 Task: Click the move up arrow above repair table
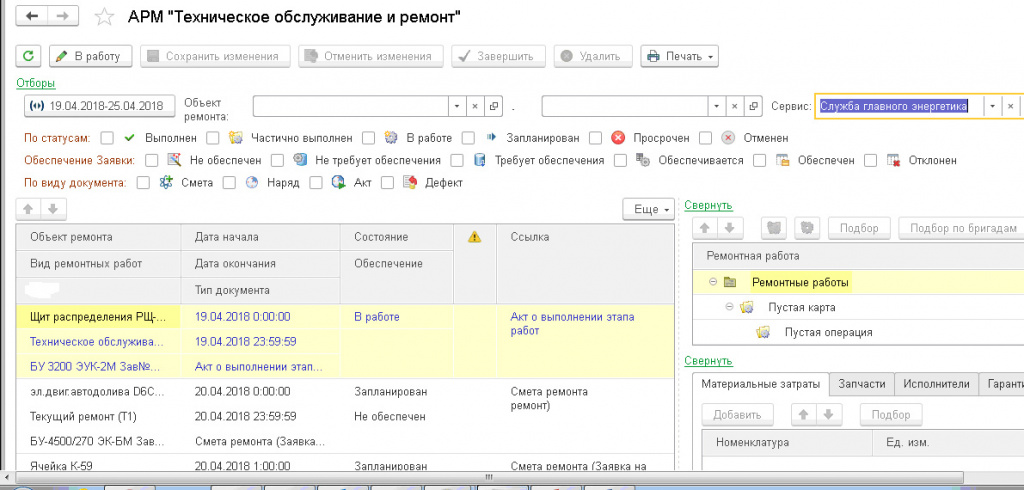click(x=29, y=208)
